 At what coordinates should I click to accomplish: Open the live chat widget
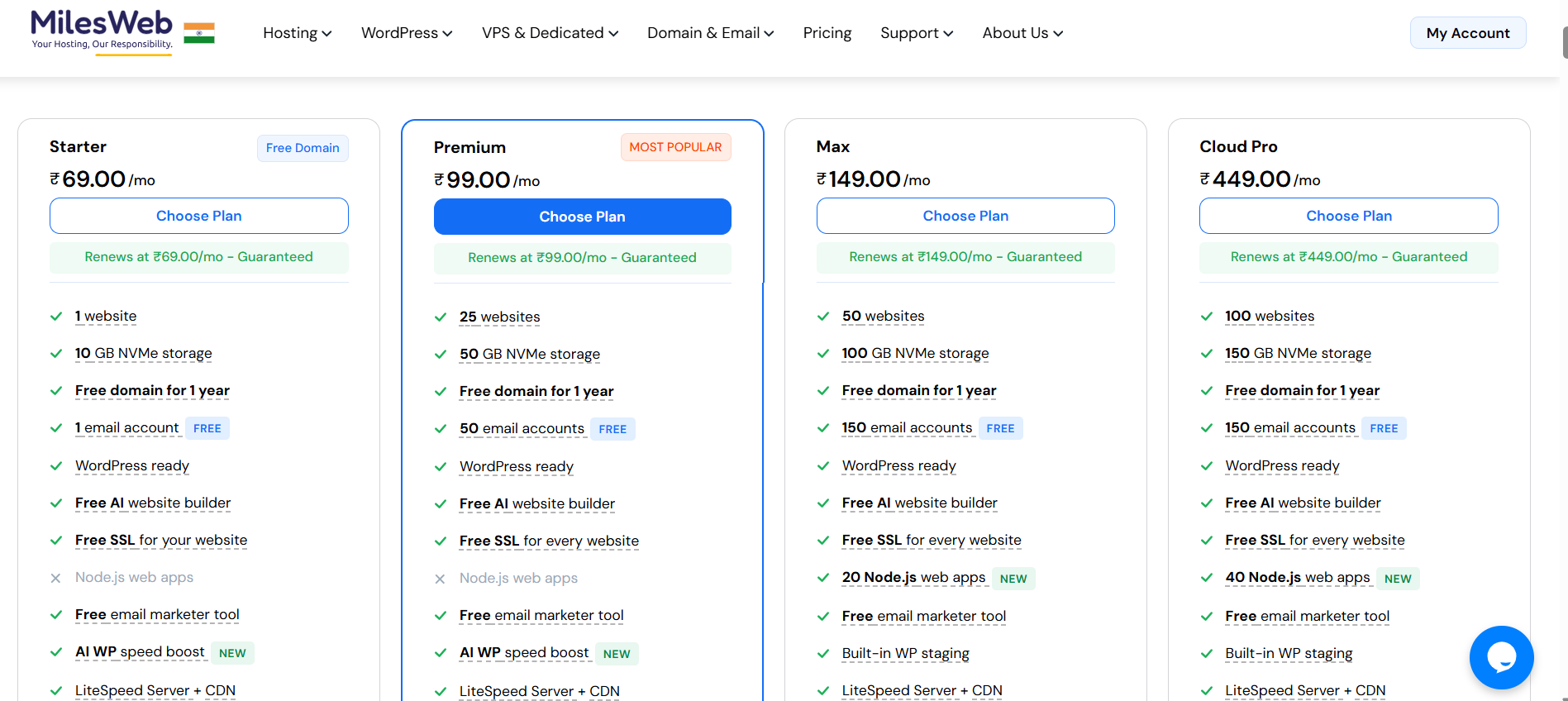pos(1502,657)
